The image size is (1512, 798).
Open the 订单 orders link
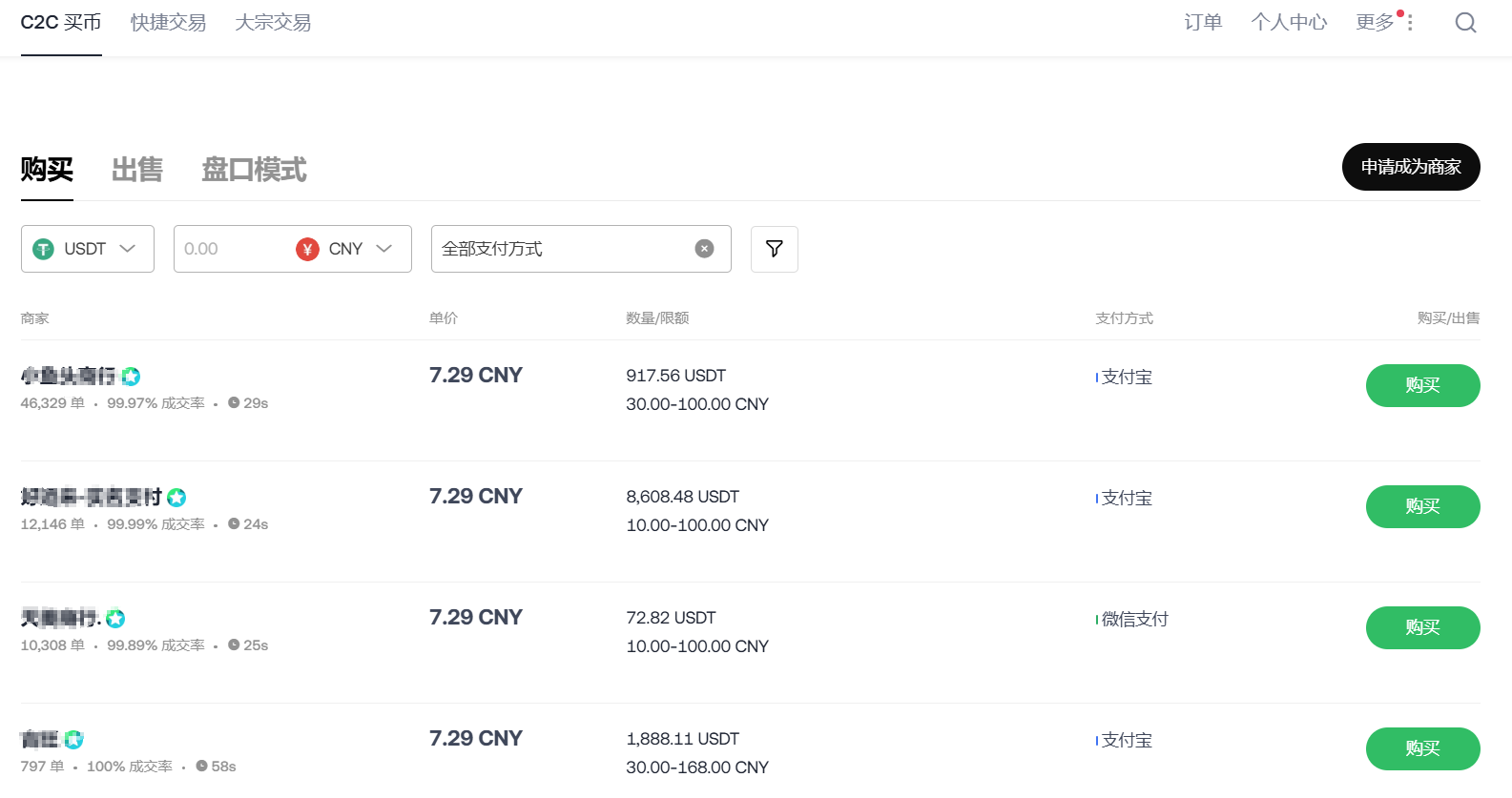coord(1202,23)
